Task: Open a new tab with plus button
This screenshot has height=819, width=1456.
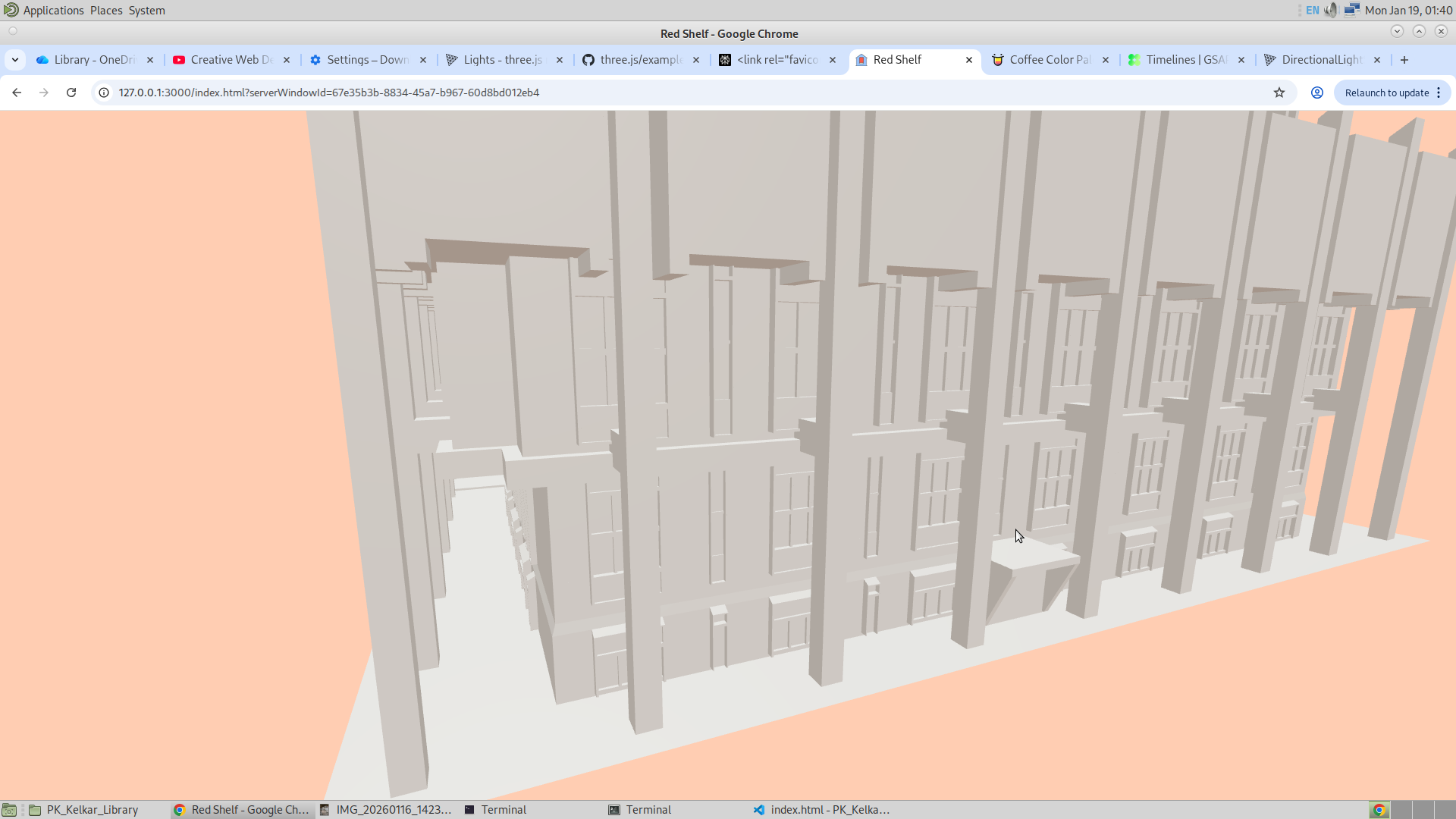Action: (x=1404, y=60)
